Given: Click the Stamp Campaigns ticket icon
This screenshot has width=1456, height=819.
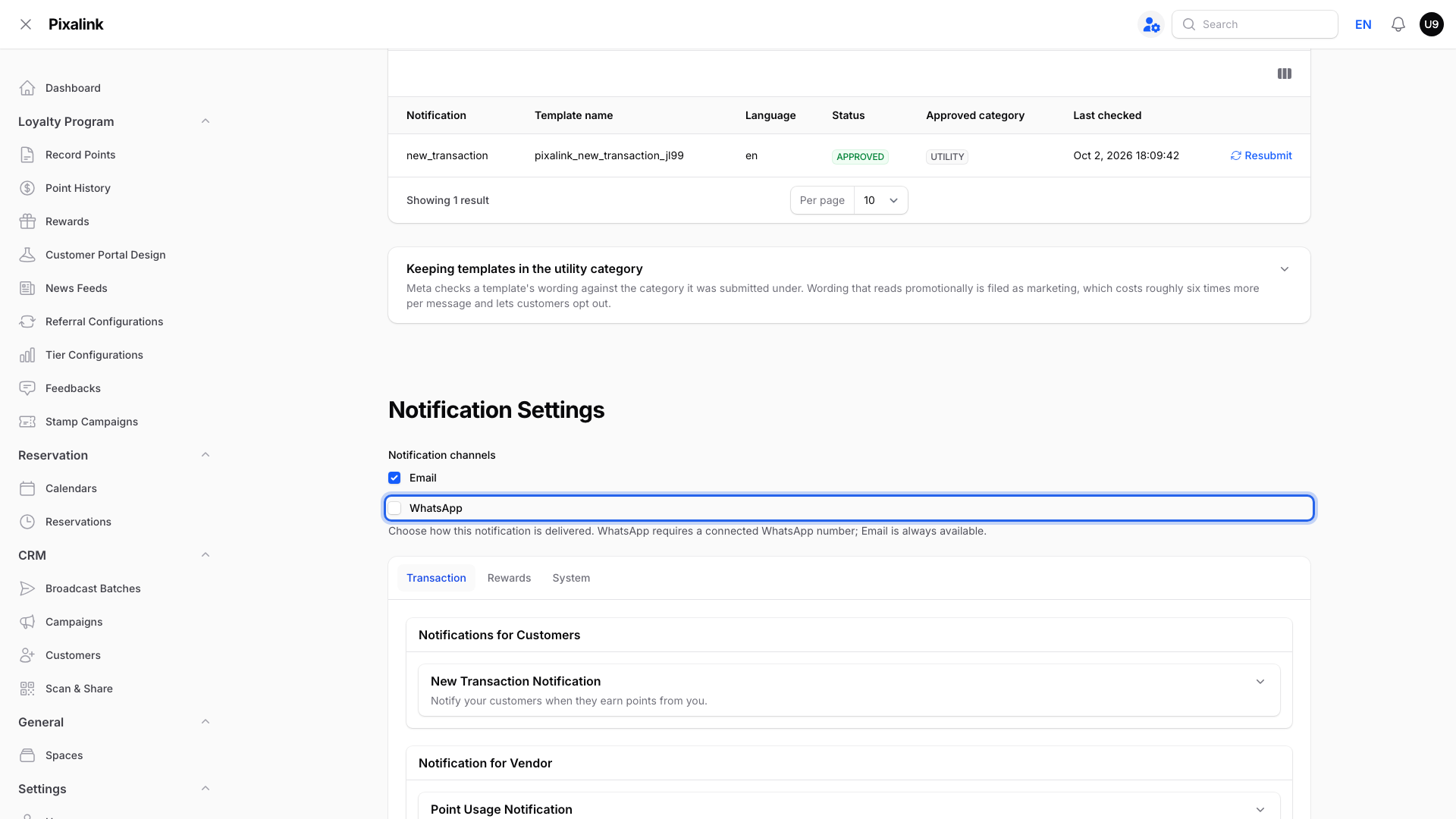Looking at the screenshot, I should point(27,422).
